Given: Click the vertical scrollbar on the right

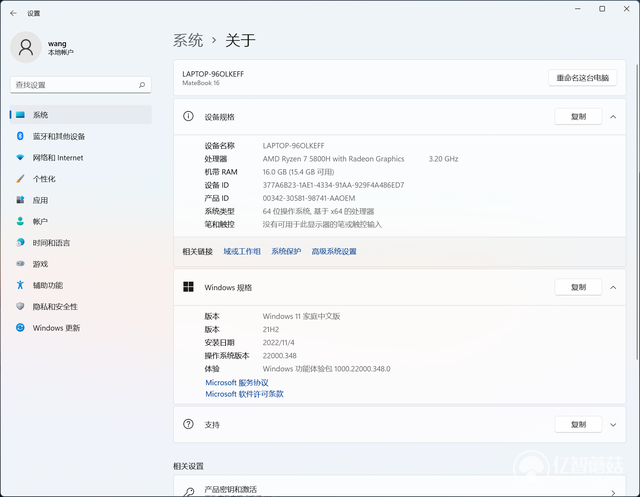Looking at the screenshot, I should [637, 212].
